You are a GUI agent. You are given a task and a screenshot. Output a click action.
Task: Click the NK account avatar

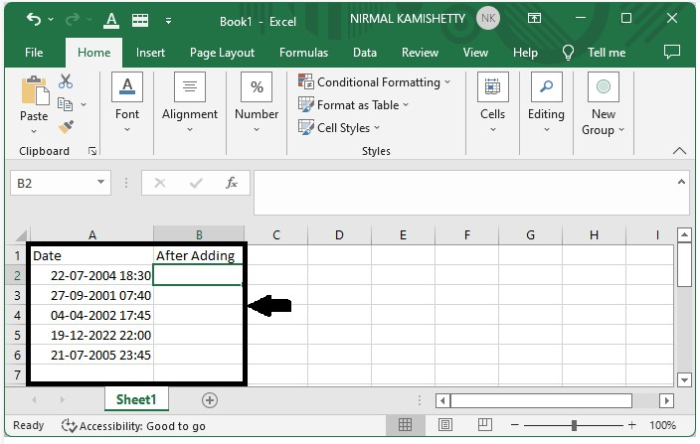pos(488,19)
